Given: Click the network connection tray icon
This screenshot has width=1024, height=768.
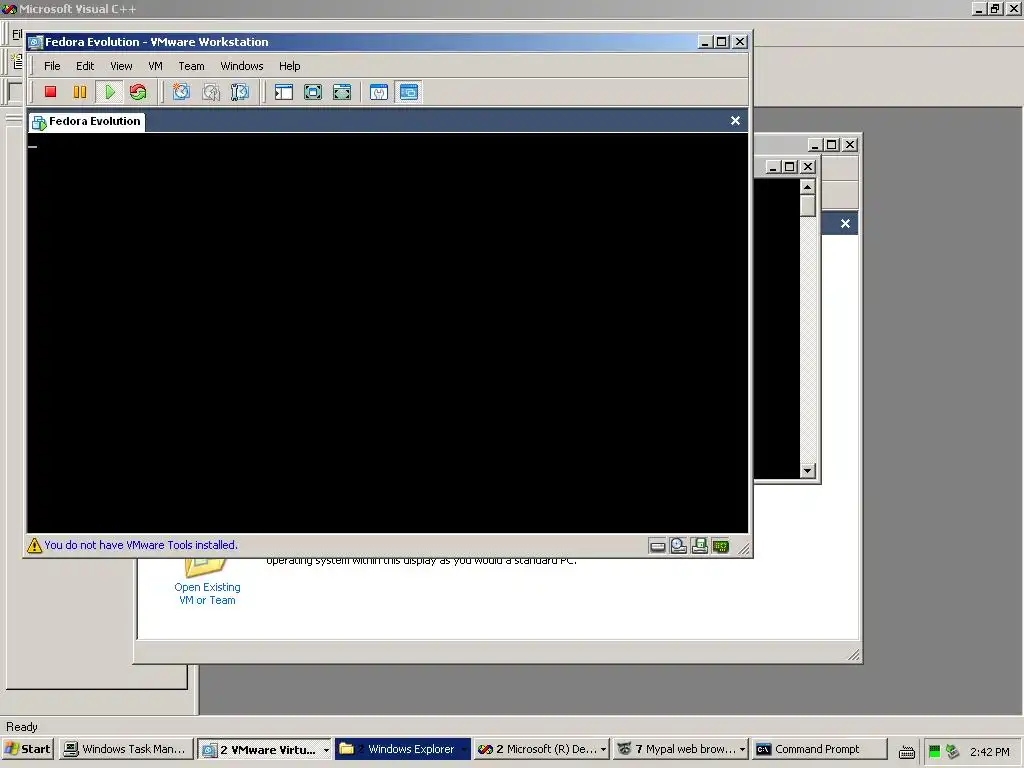Looking at the screenshot, I should [952, 752].
